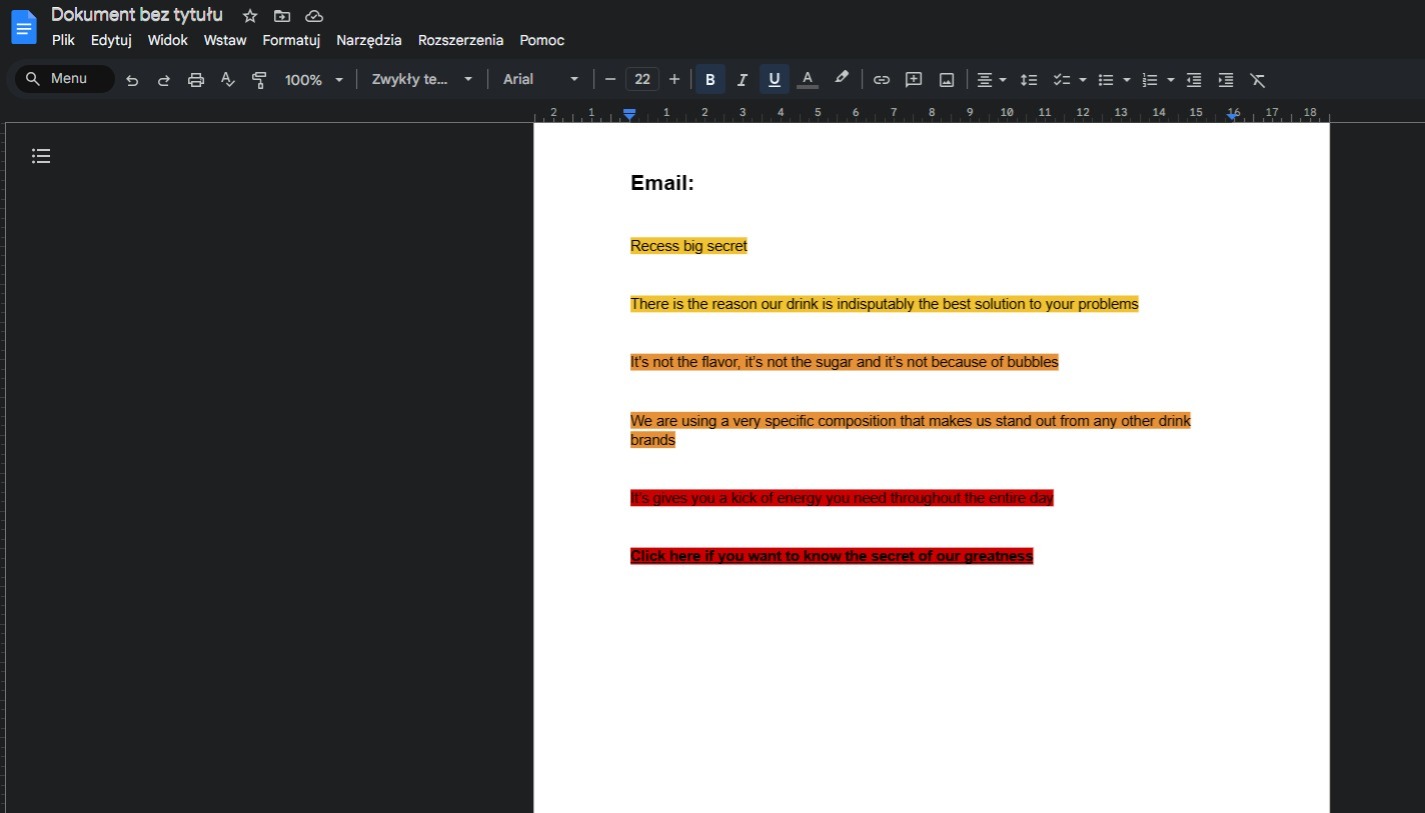Open the Narzędzia menu
Screen dimensions: 1425x813
coord(369,41)
